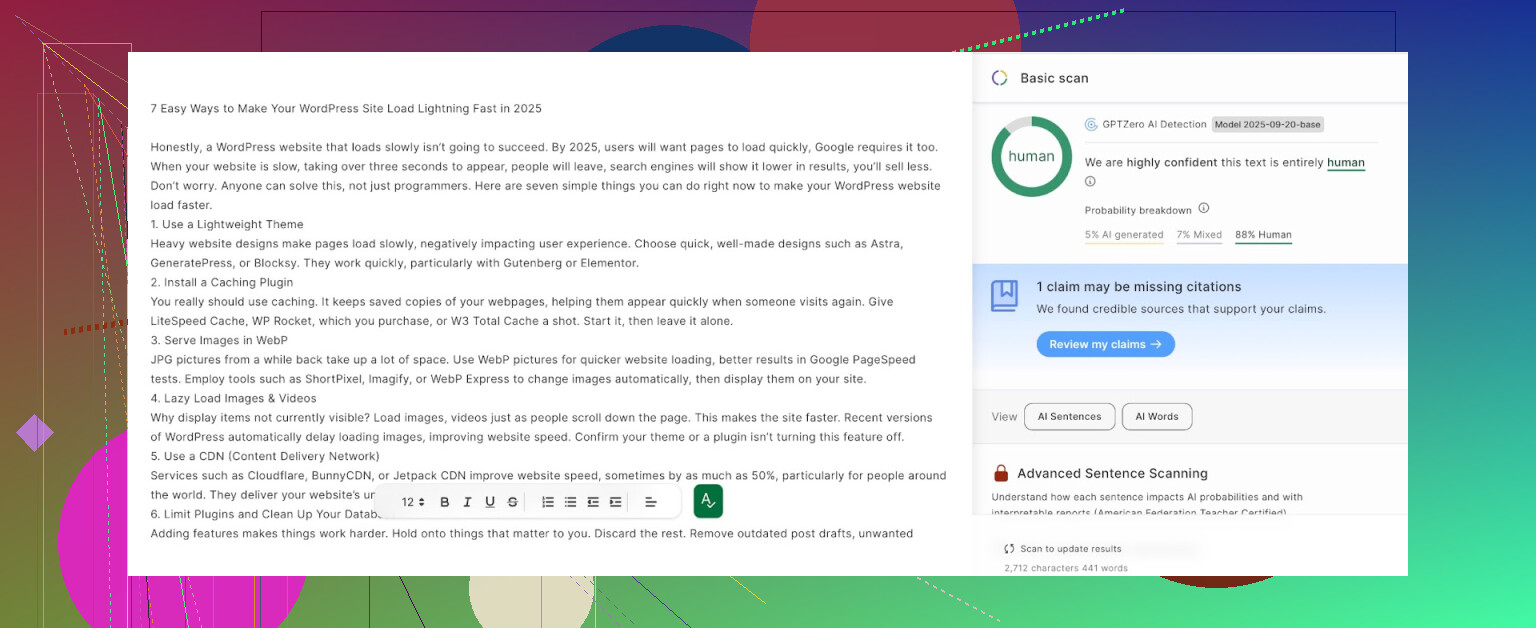
Task: Click Scan to update results
Action: tap(1062, 549)
